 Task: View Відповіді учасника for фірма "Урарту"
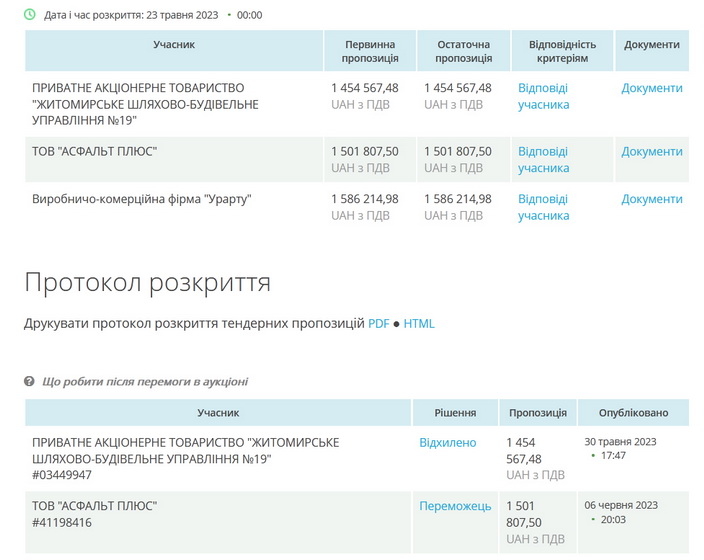pyautogui.click(x=543, y=207)
